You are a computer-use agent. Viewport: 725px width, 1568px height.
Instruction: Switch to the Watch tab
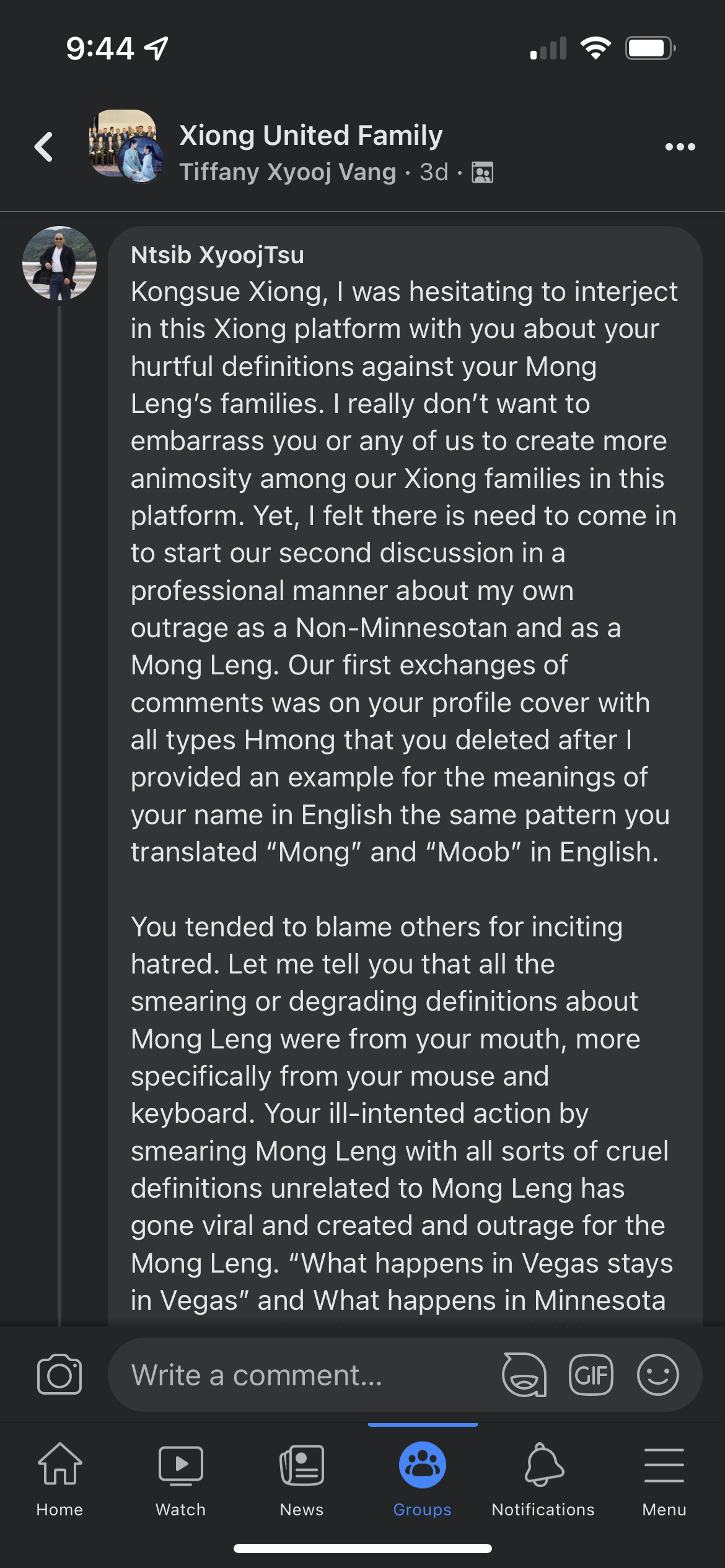(180, 1478)
